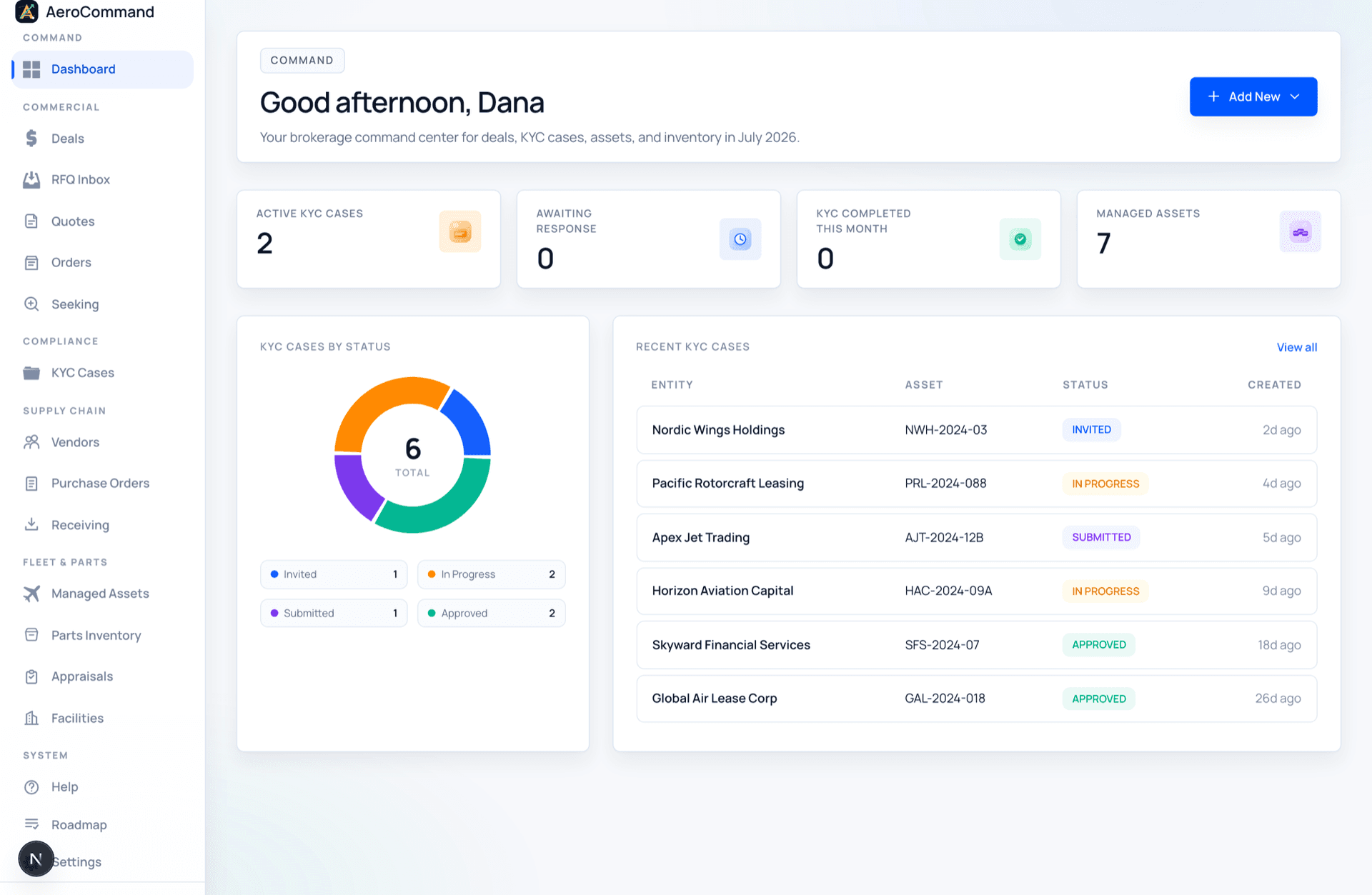Click the RFQ Inbox tray icon
Viewport: 1372px width, 895px height.
[31, 180]
